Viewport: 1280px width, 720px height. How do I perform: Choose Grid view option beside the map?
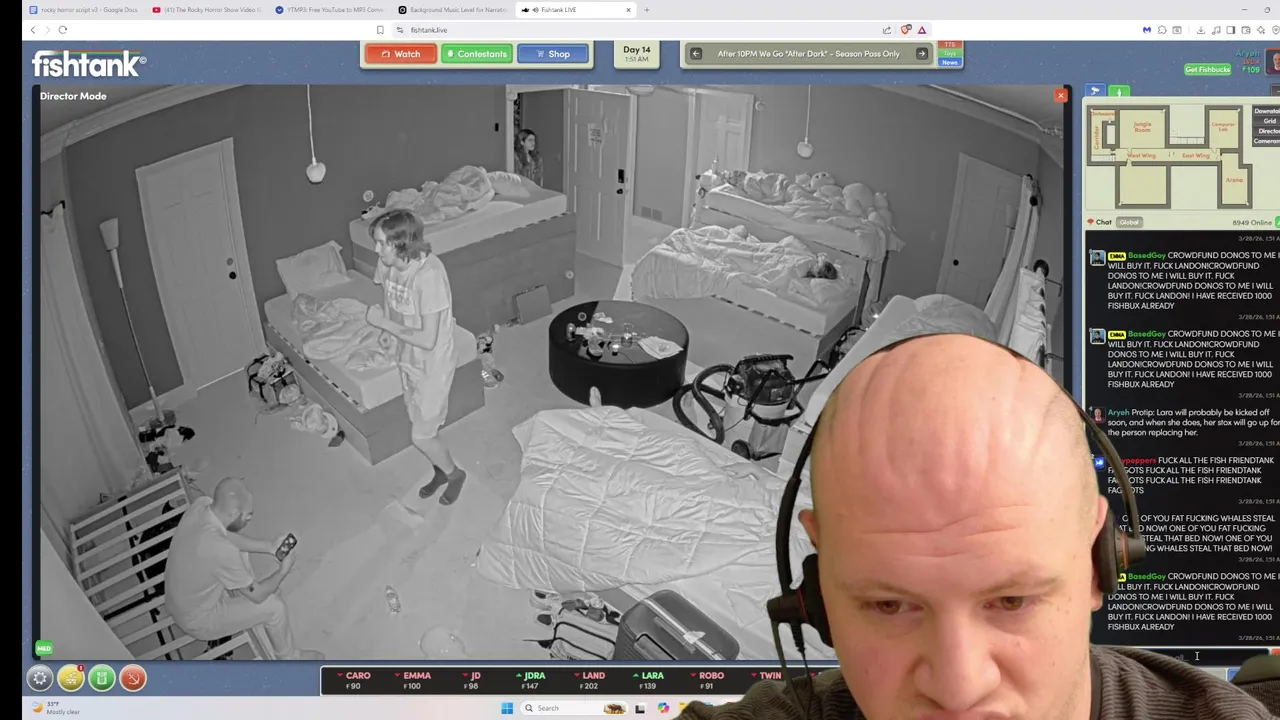coord(1269,121)
